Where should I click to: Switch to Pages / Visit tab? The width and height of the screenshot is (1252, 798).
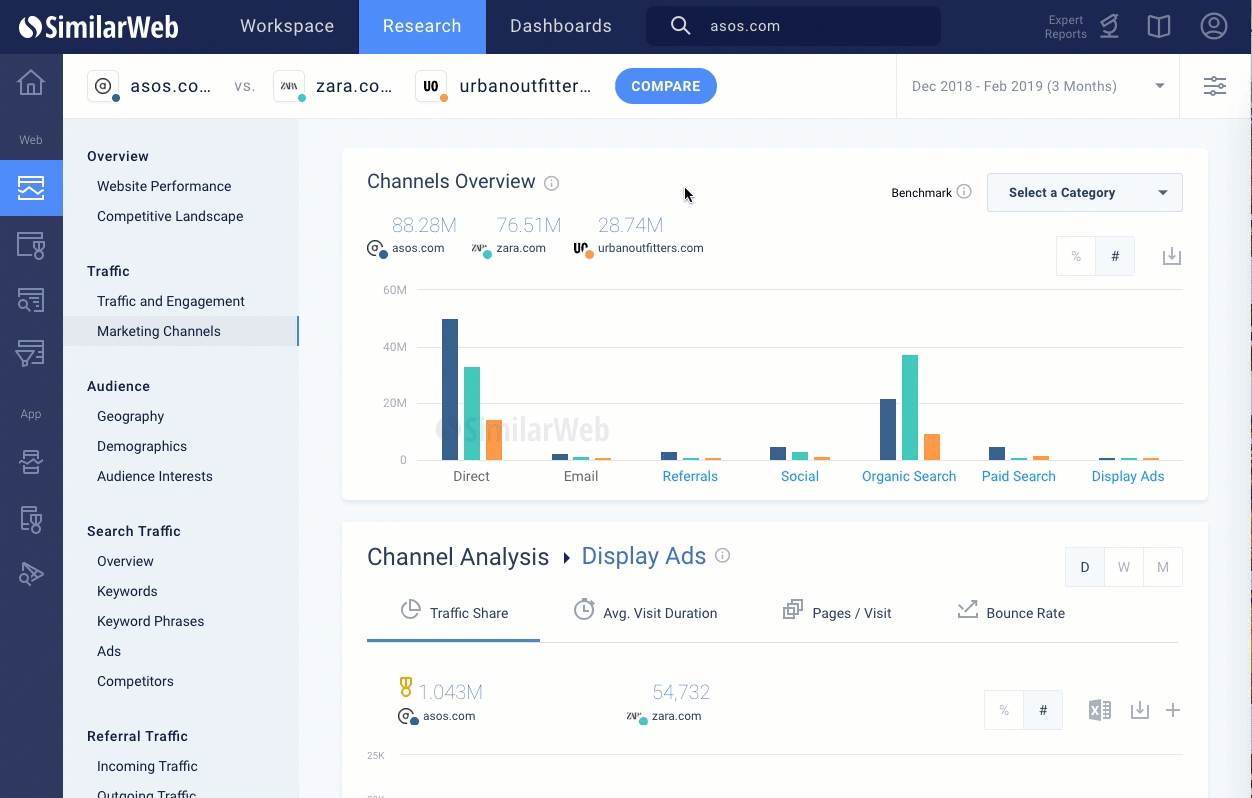(837, 612)
